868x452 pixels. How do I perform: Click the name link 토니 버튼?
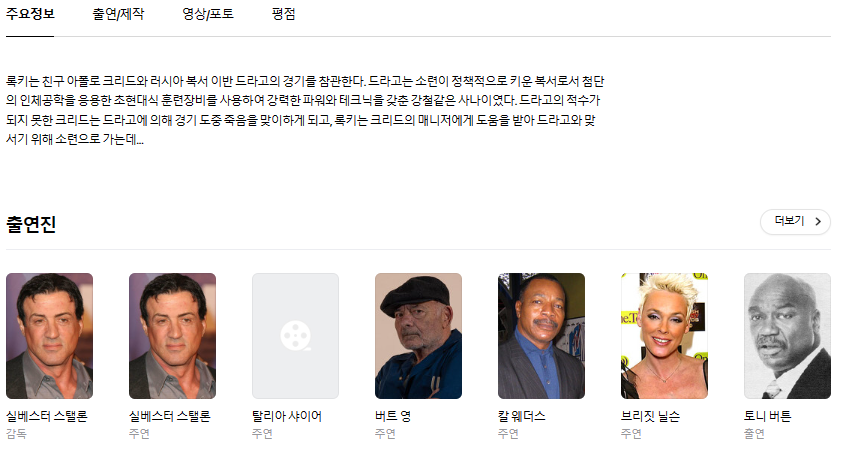767,416
